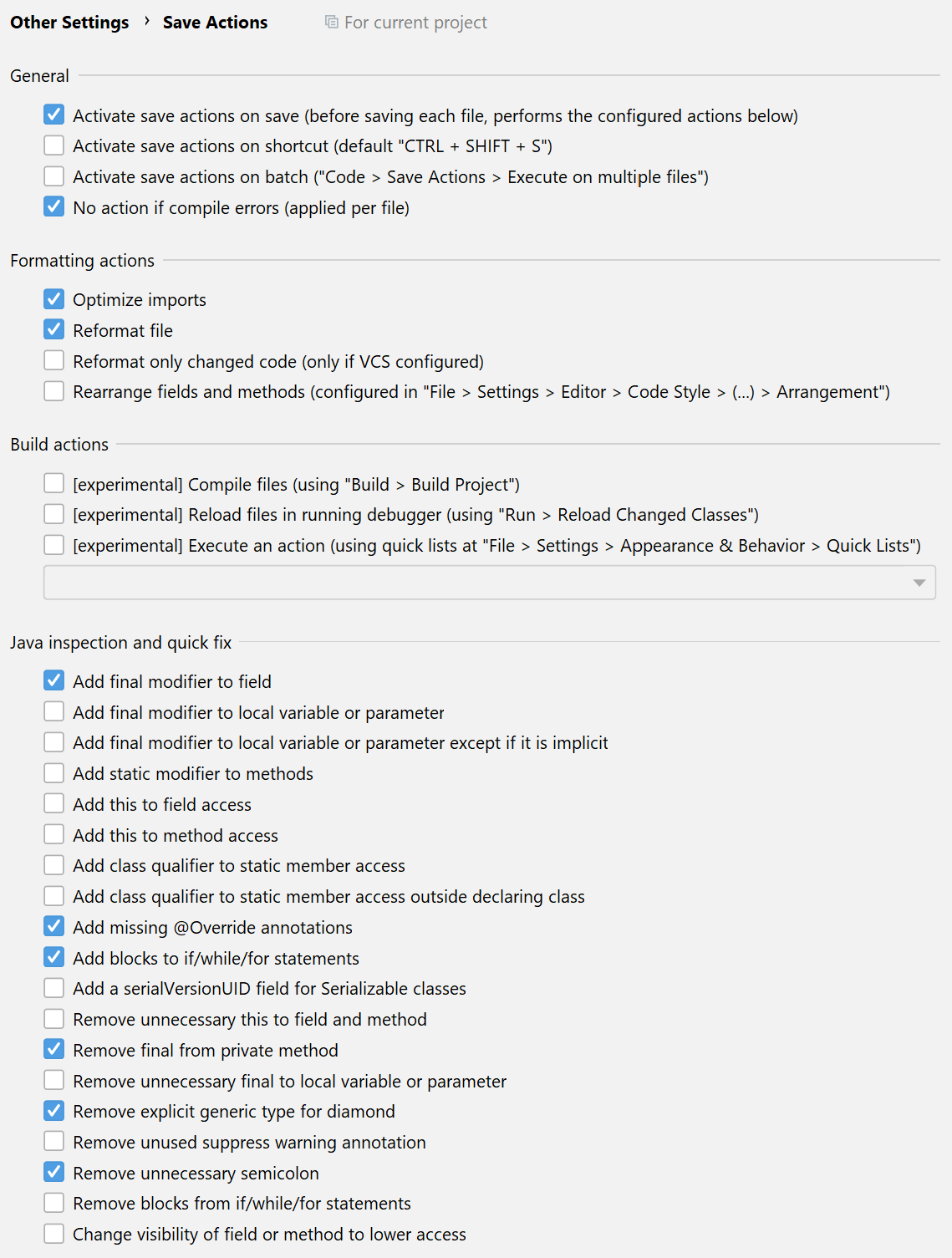This screenshot has height=1258, width=952.
Task: Uncheck the Reformat file option
Action: click(x=54, y=330)
